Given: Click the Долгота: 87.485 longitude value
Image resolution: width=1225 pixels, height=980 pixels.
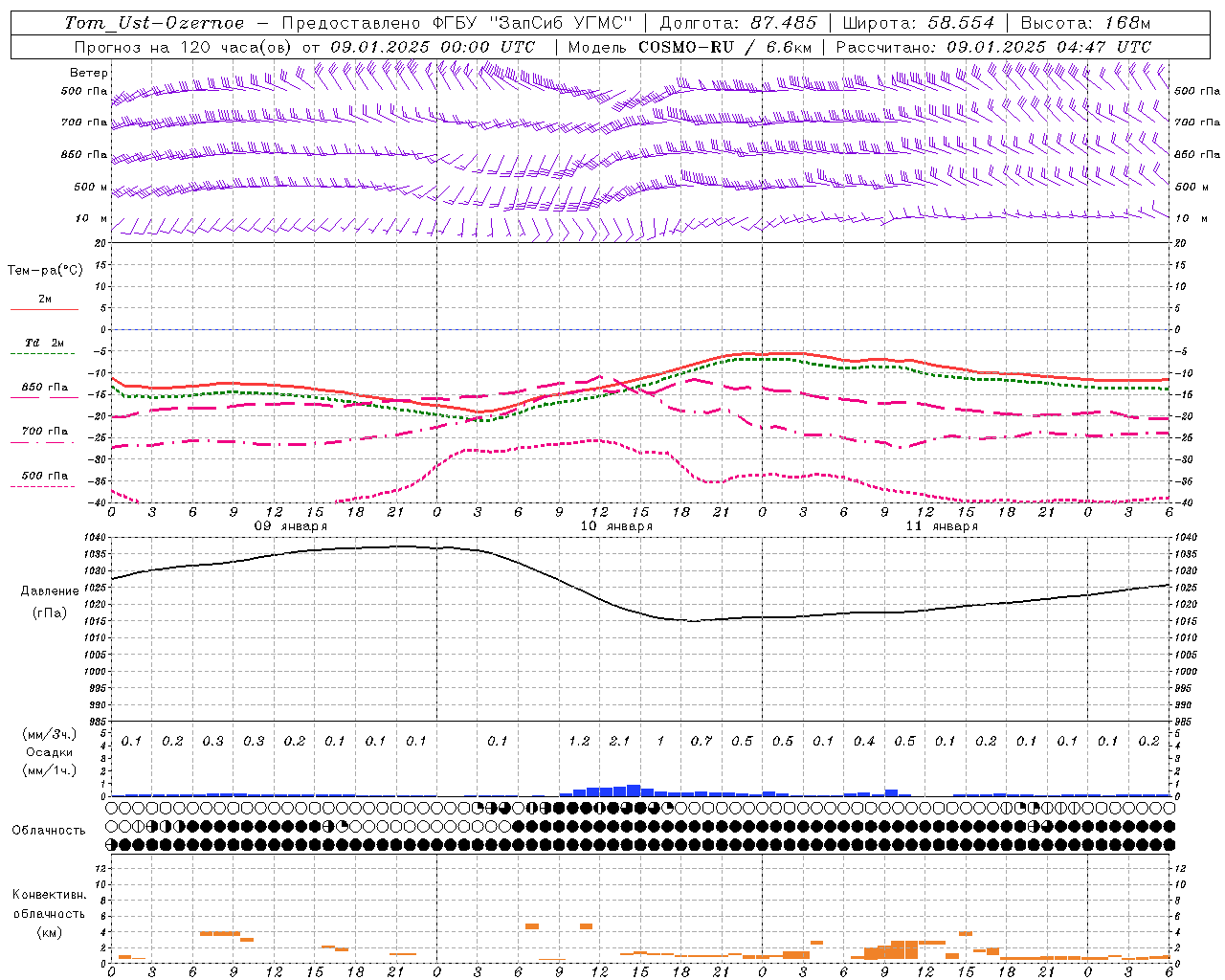Looking at the screenshot, I should click(x=738, y=23).
